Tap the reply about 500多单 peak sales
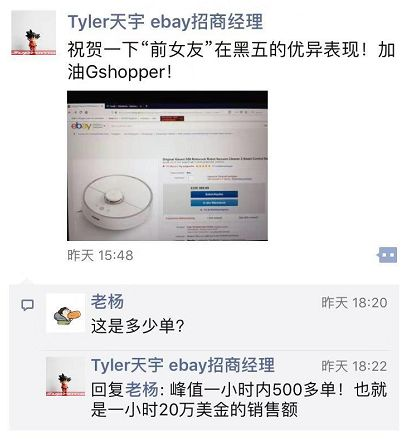This screenshot has height=439, width=406. (239, 399)
